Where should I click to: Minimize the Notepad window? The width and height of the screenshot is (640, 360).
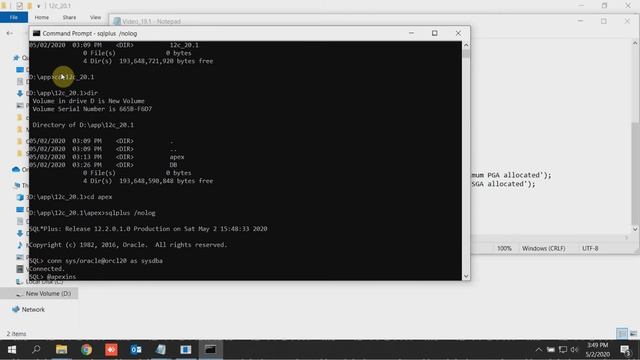tap(580, 21)
